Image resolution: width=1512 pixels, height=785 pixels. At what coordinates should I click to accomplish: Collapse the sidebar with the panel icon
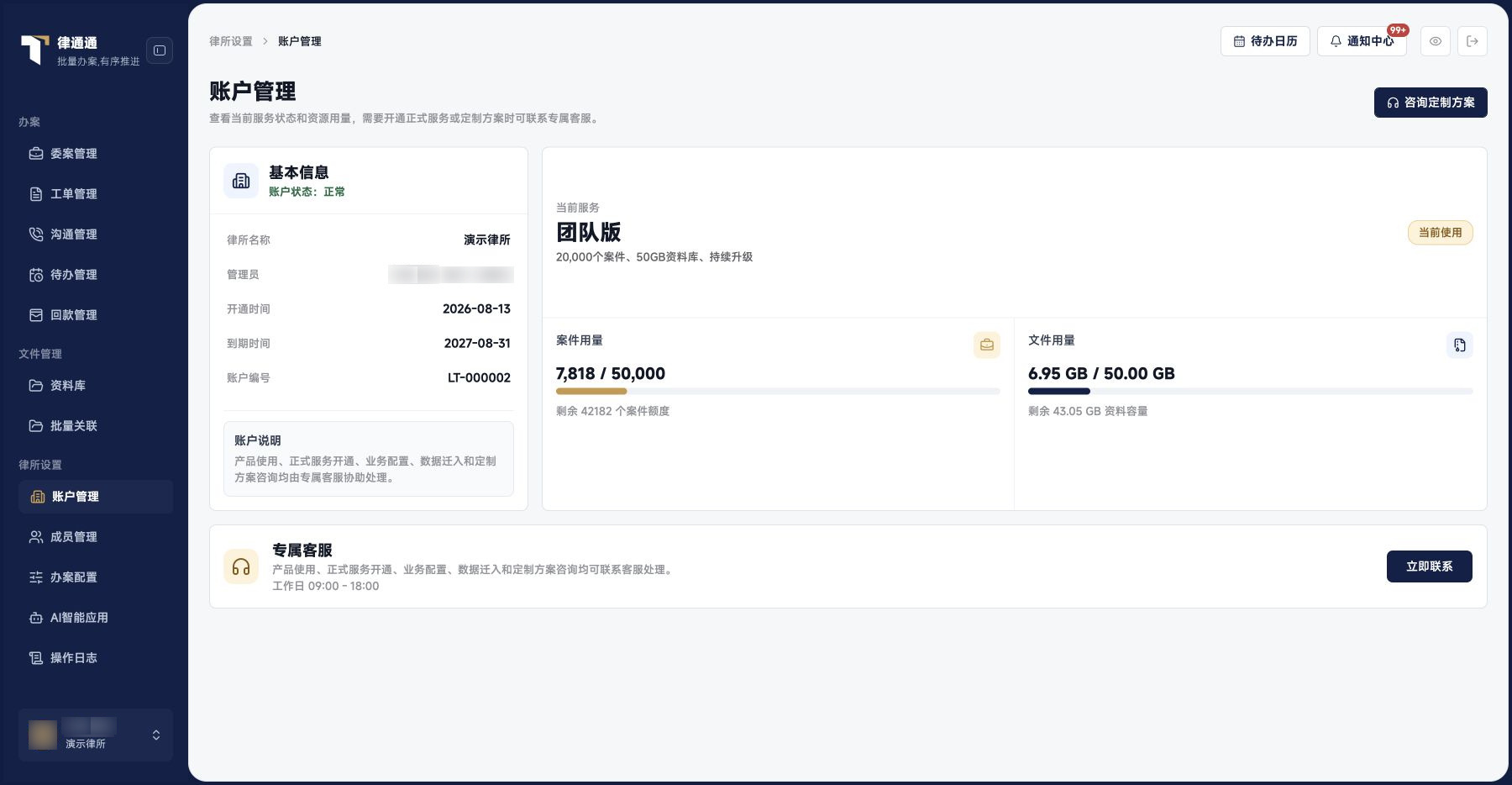160,50
